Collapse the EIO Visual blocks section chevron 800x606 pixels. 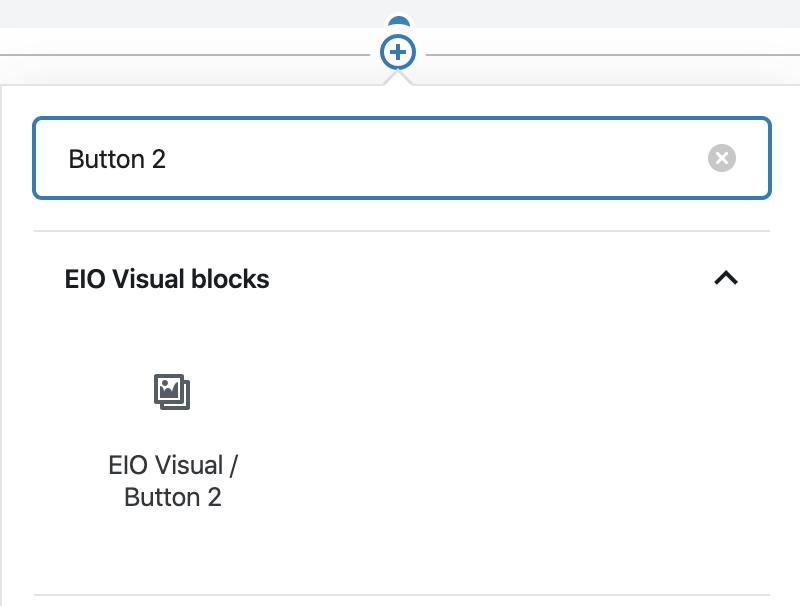(726, 278)
